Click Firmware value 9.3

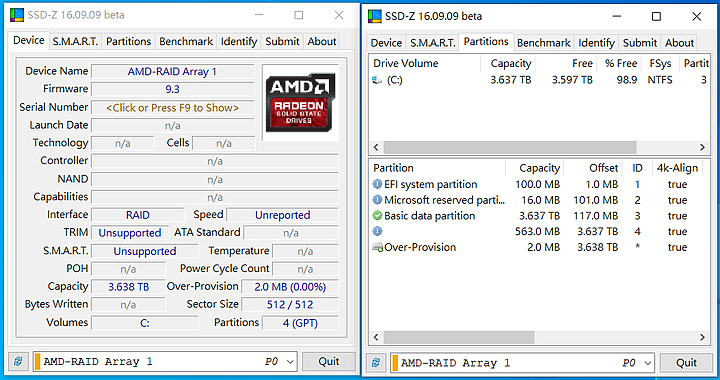173,89
